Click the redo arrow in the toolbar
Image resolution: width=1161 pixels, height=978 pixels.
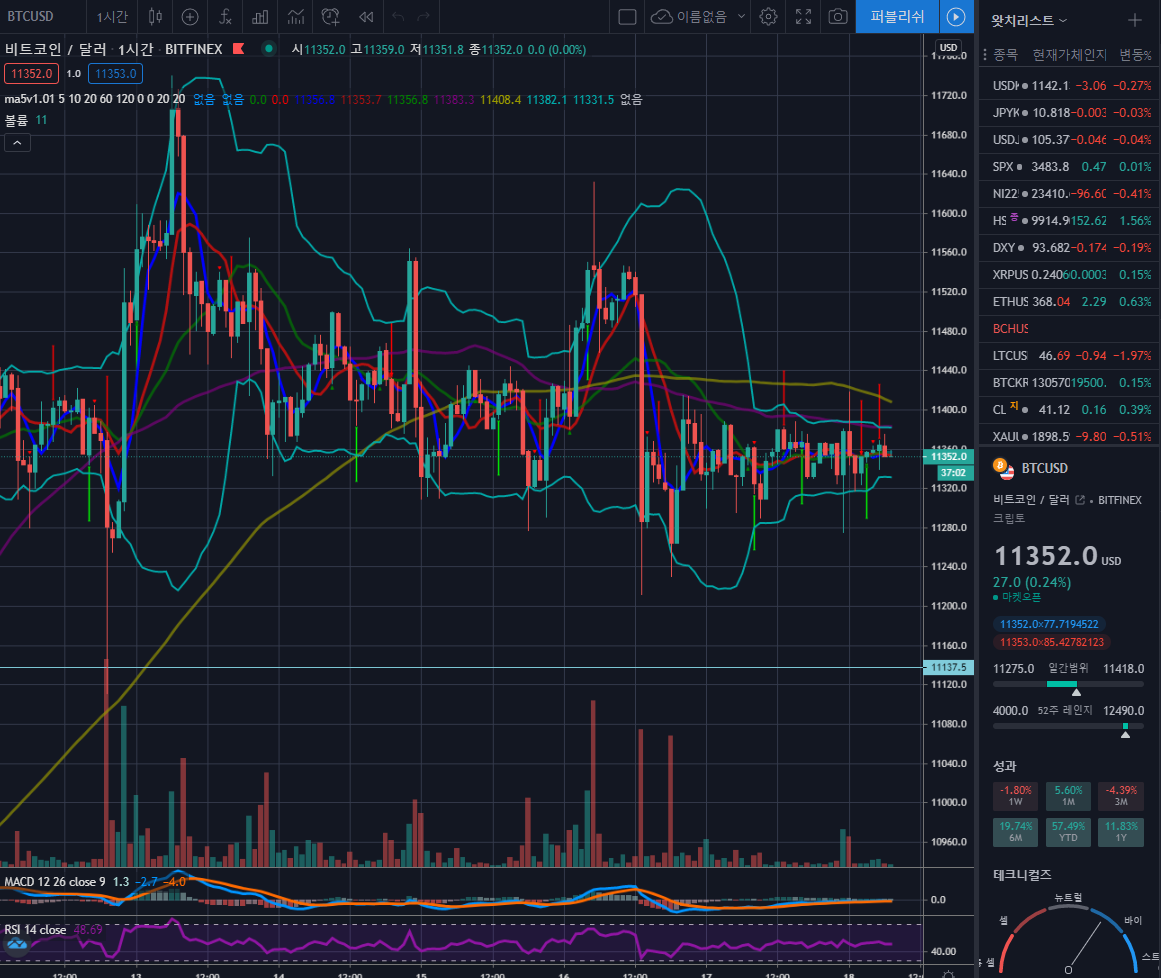click(x=424, y=16)
